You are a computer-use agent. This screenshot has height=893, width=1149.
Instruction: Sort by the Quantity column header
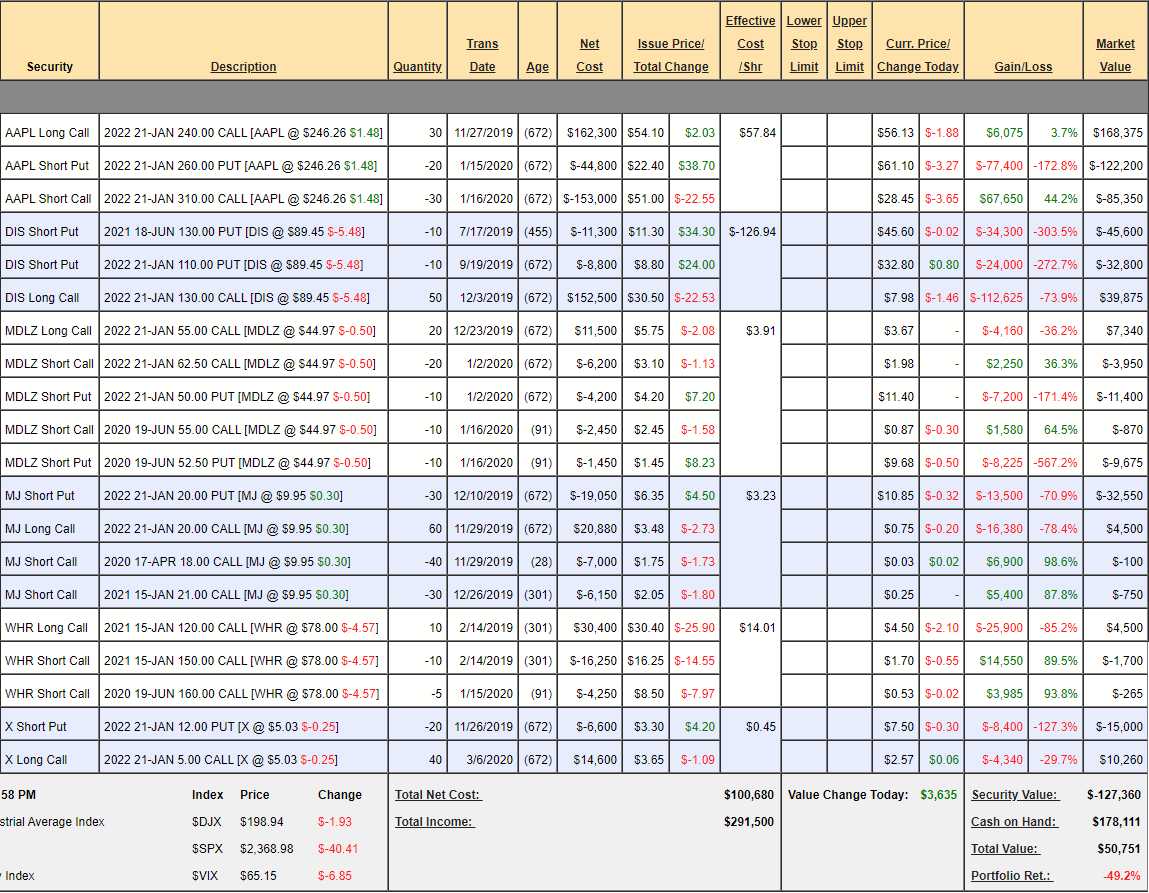pyautogui.click(x=417, y=67)
